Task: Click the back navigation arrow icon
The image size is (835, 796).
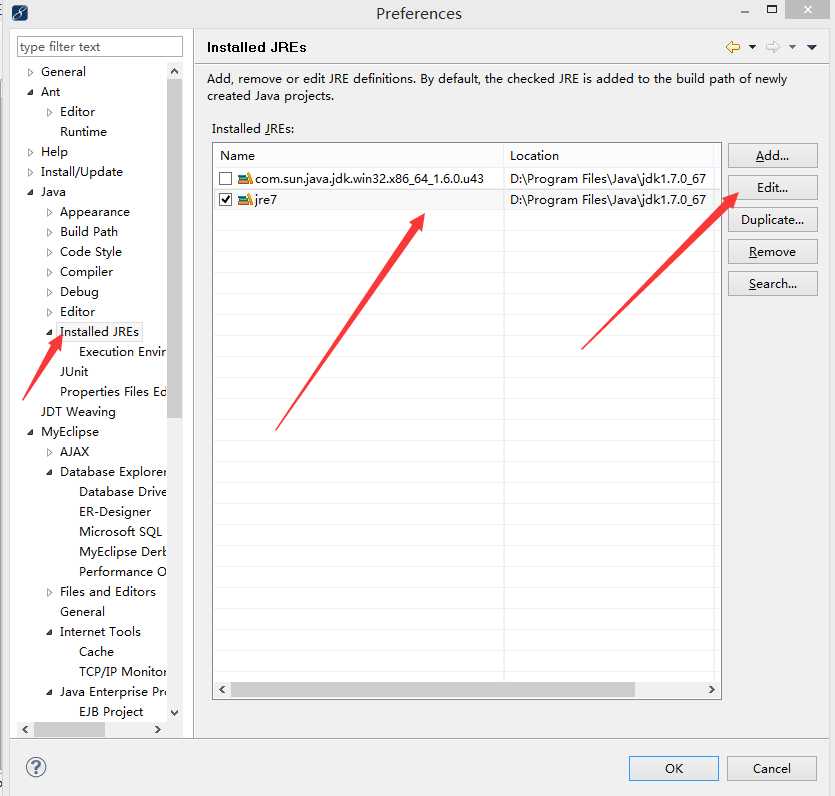Action: coord(733,47)
